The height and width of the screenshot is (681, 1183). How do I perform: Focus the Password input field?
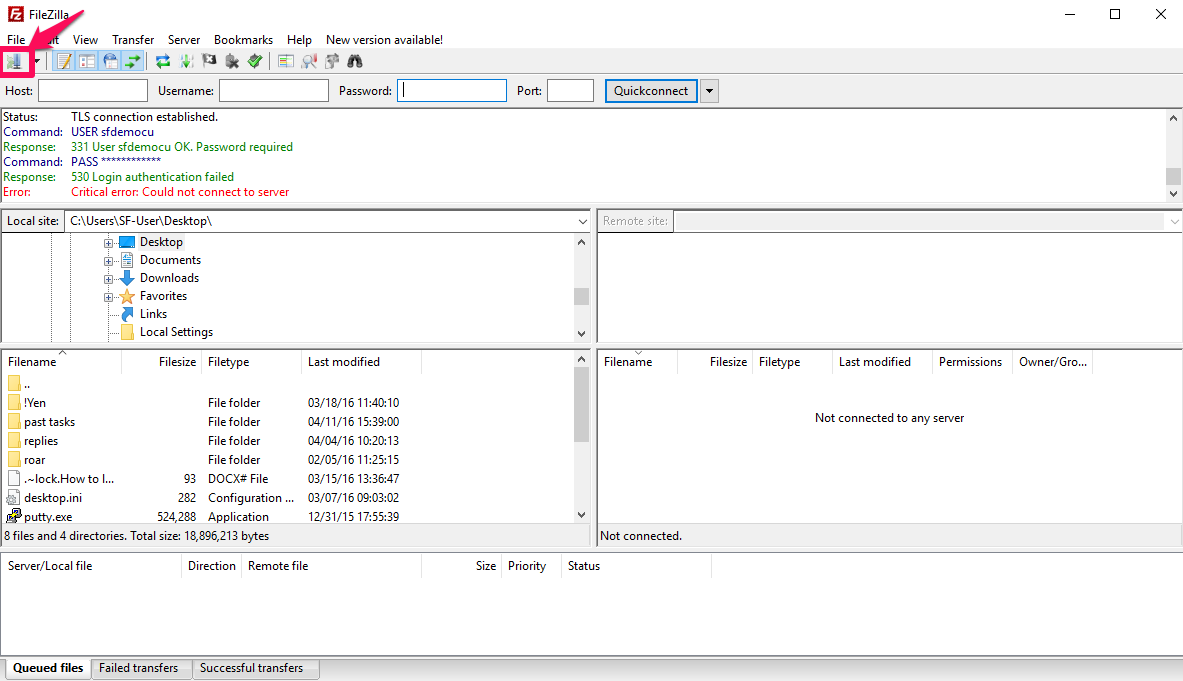452,91
